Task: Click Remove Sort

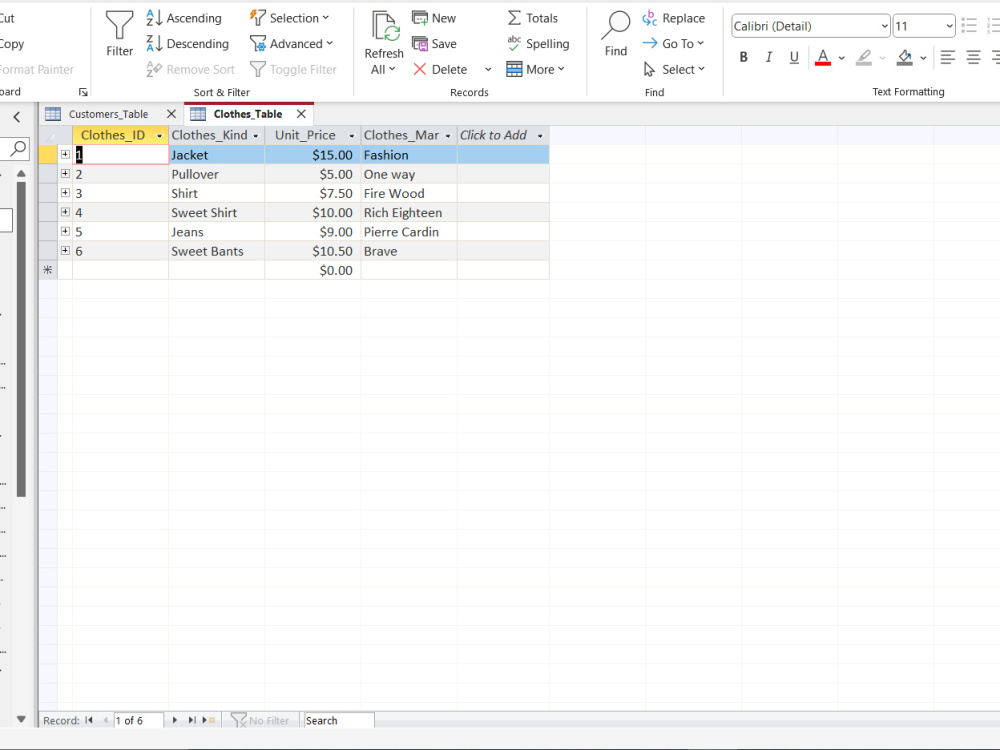Action: coord(190,69)
